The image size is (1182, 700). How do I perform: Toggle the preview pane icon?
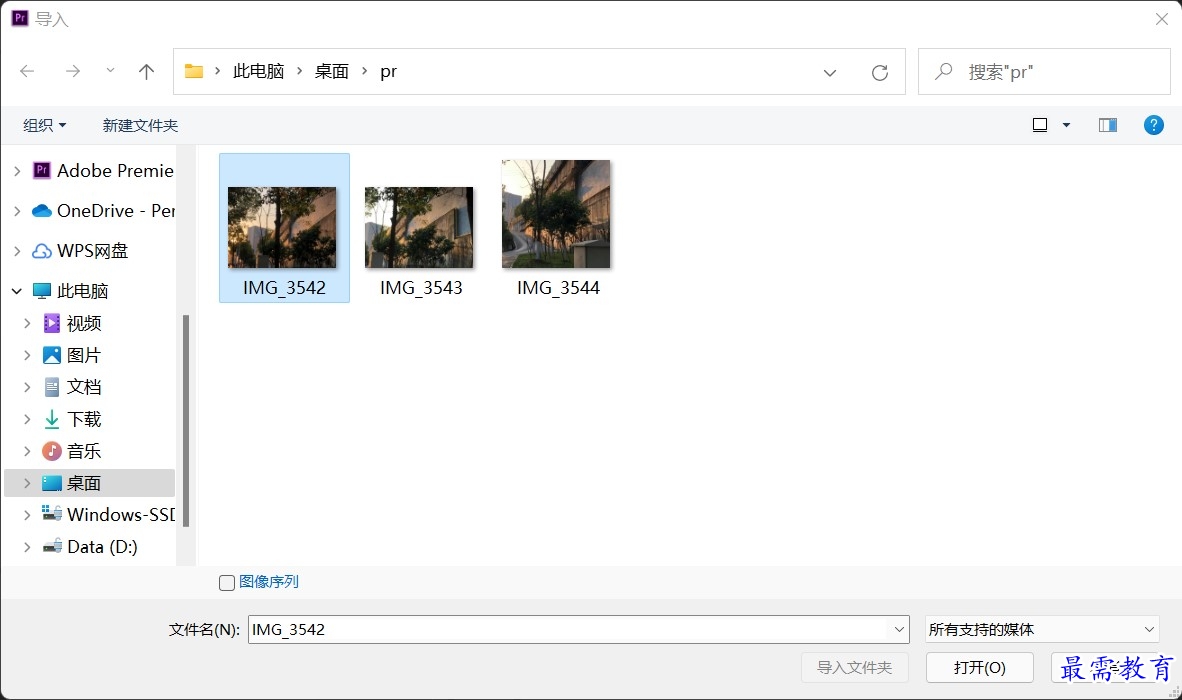[x=1107, y=125]
